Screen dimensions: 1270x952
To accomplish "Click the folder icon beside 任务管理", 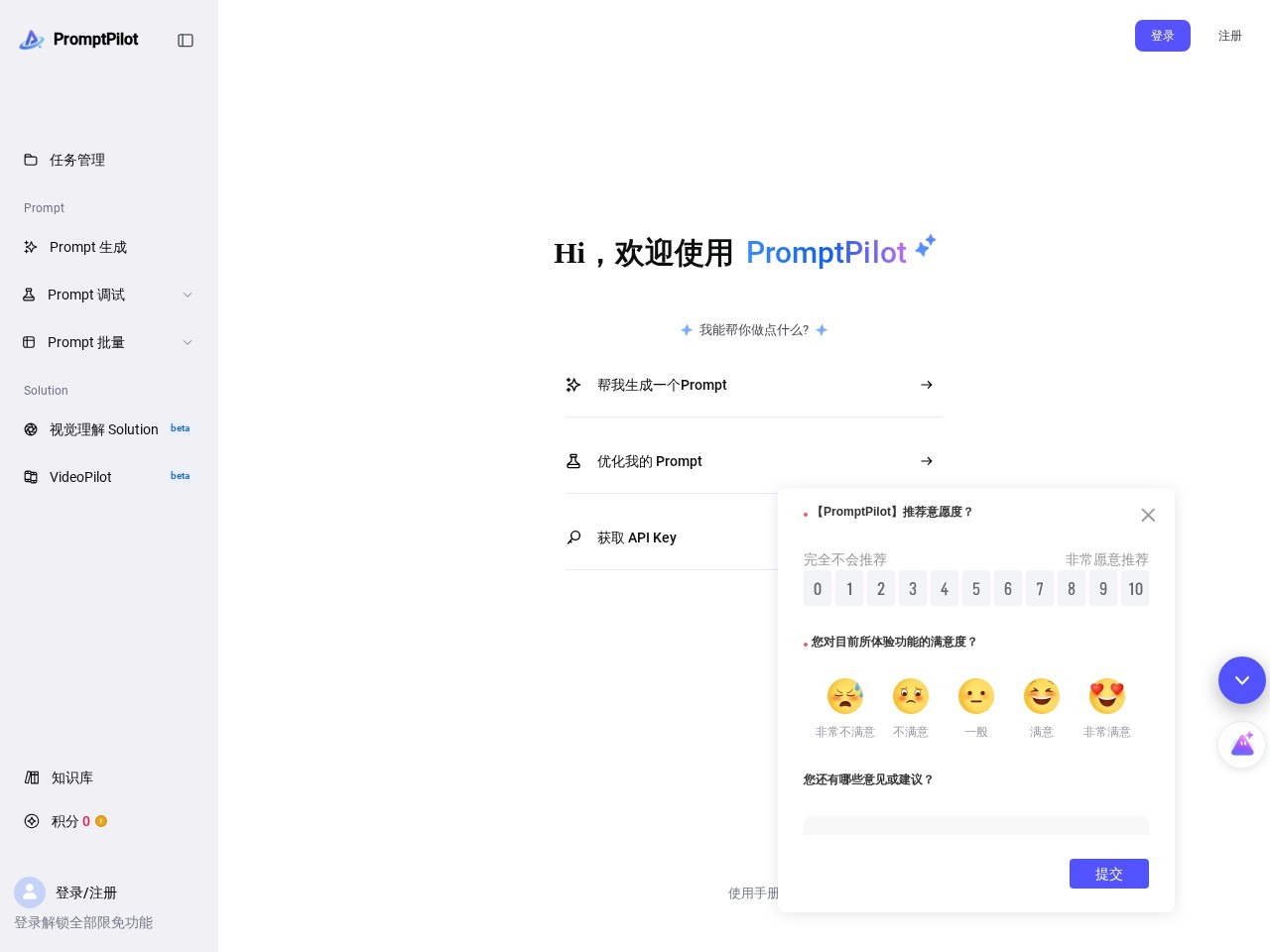I will coord(31,160).
